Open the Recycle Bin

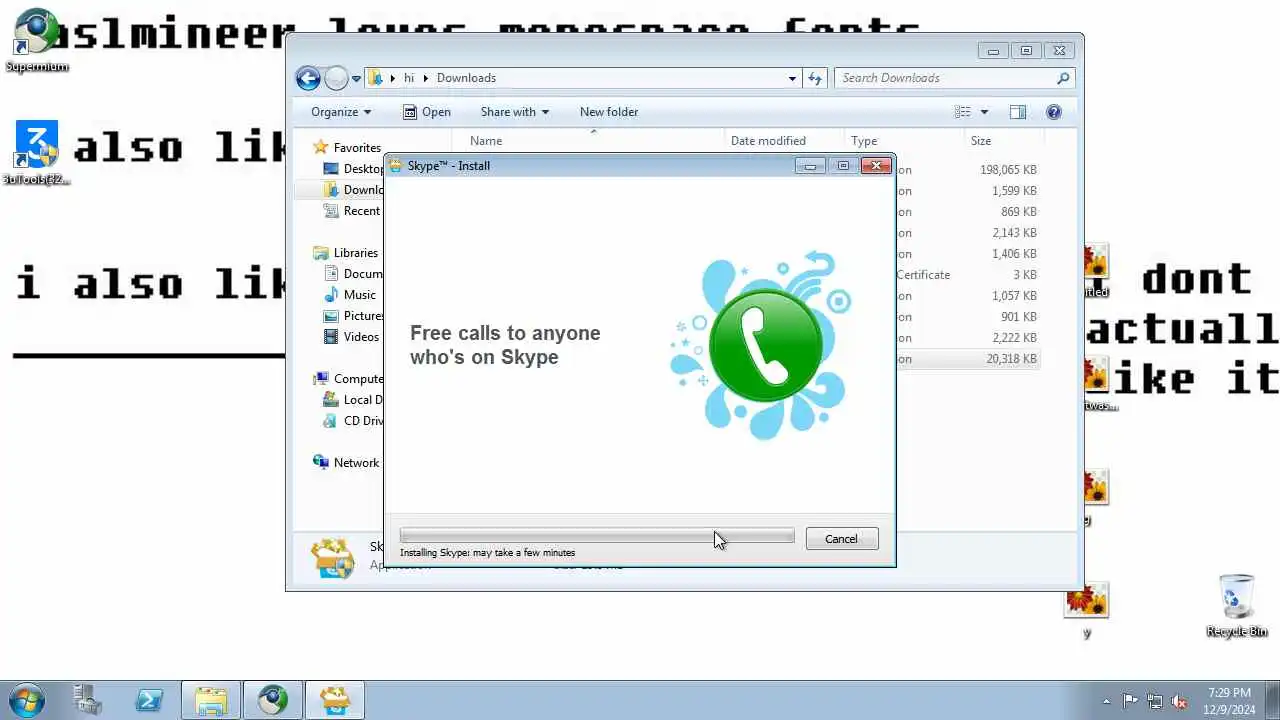click(x=1237, y=606)
